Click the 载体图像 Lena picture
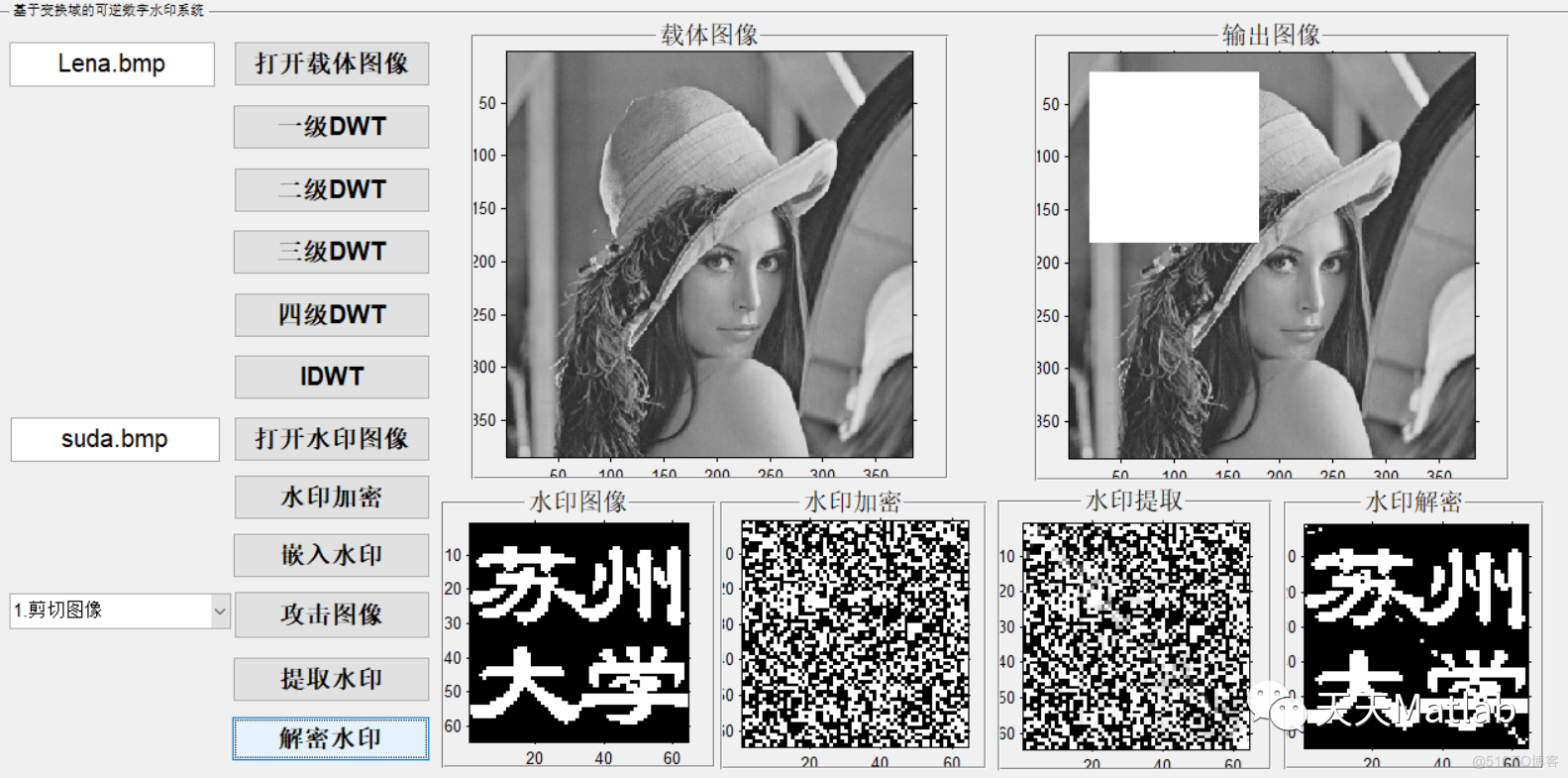Viewport: 1568px width, 778px height. click(710, 255)
